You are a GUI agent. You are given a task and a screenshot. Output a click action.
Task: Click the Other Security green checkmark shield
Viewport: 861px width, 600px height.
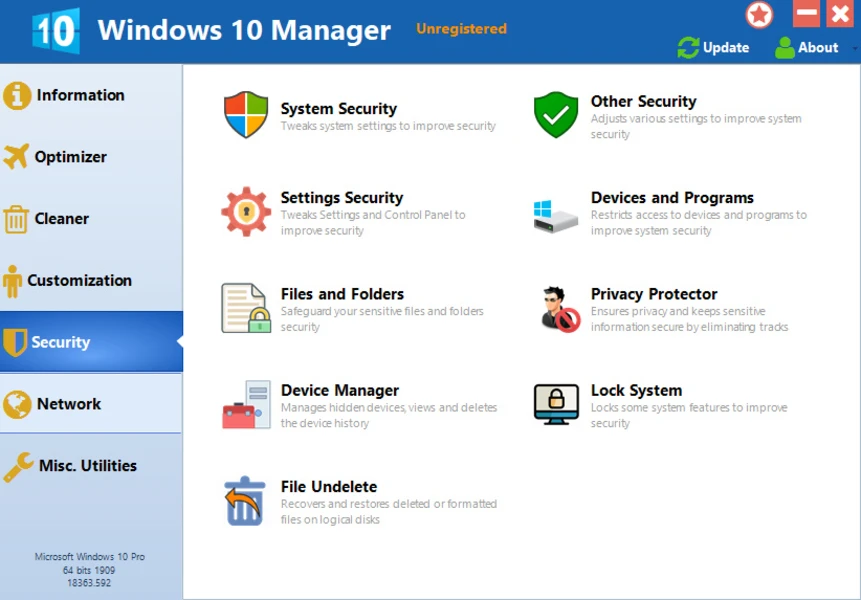[x=556, y=115]
